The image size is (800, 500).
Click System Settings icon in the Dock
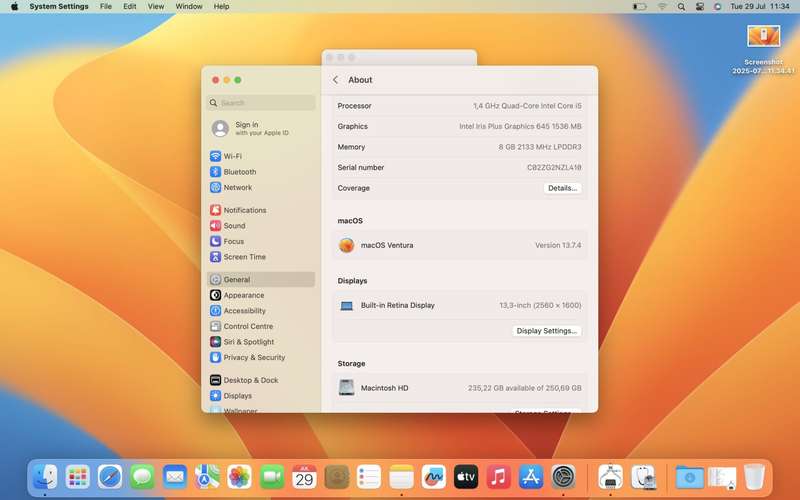coord(563,477)
